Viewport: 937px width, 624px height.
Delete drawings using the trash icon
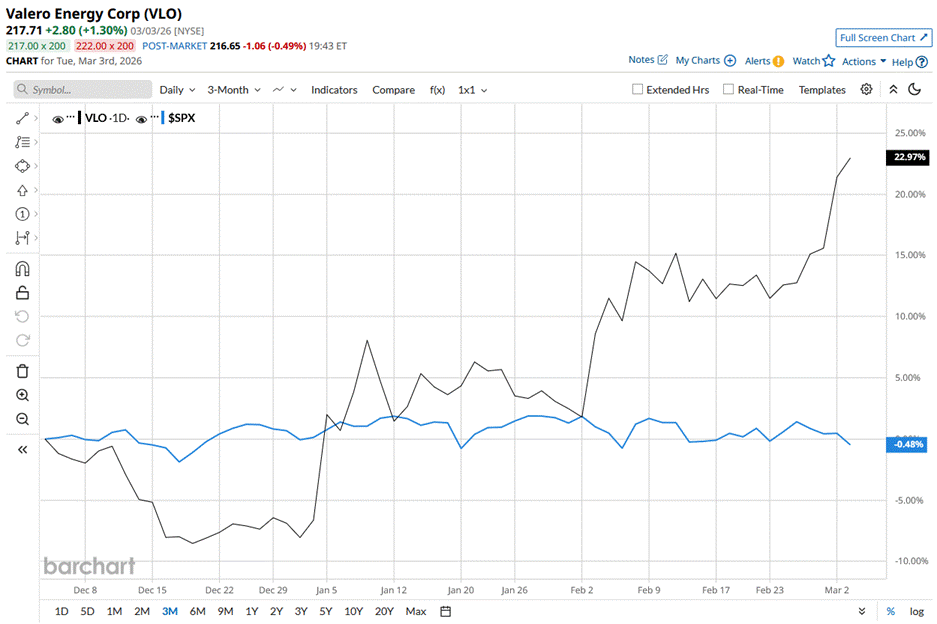pyautogui.click(x=22, y=370)
